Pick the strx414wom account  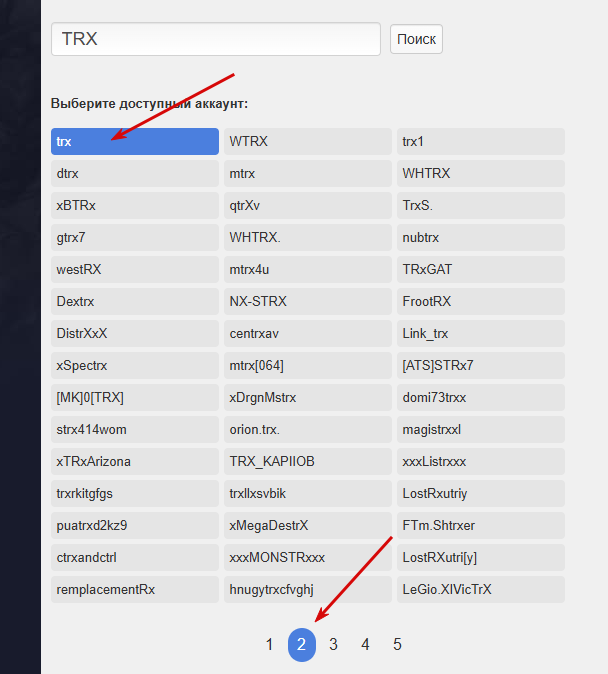pyautogui.click(x=135, y=429)
